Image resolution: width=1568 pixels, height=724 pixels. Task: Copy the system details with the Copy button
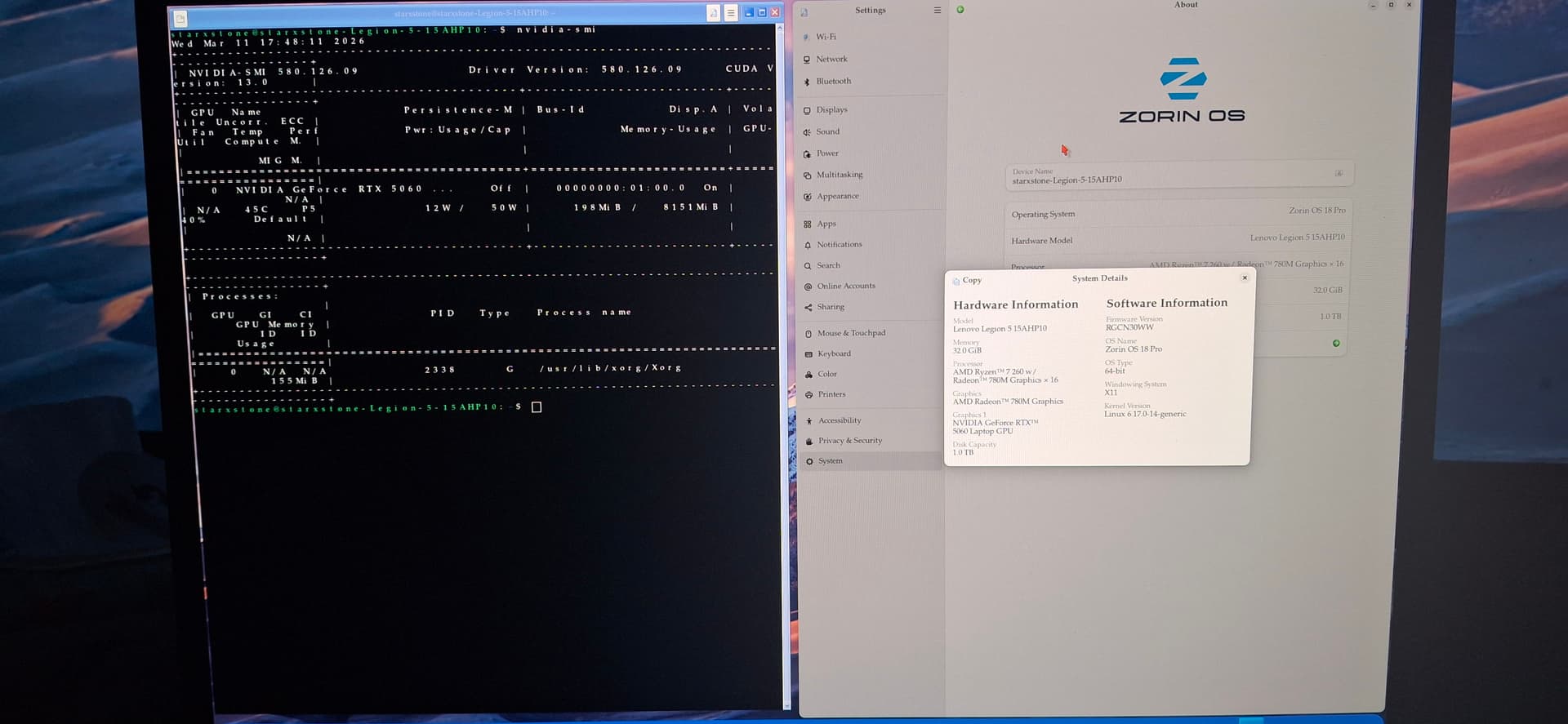pos(967,280)
